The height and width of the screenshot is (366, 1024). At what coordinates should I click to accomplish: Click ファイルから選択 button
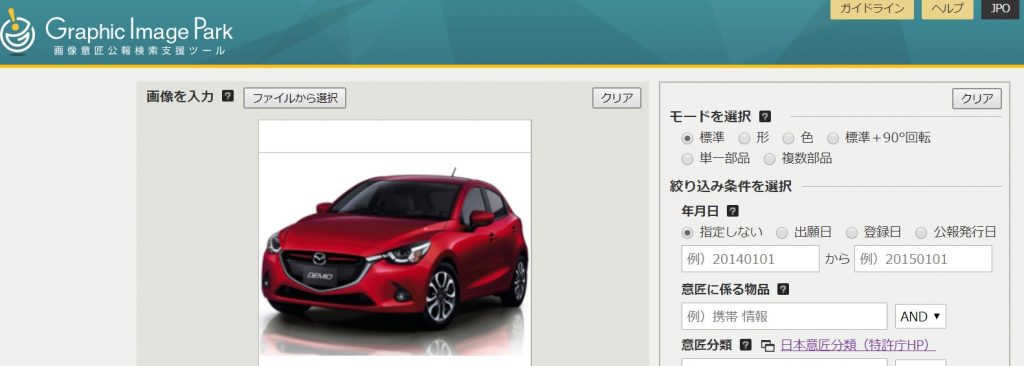(x=295, y=98)
